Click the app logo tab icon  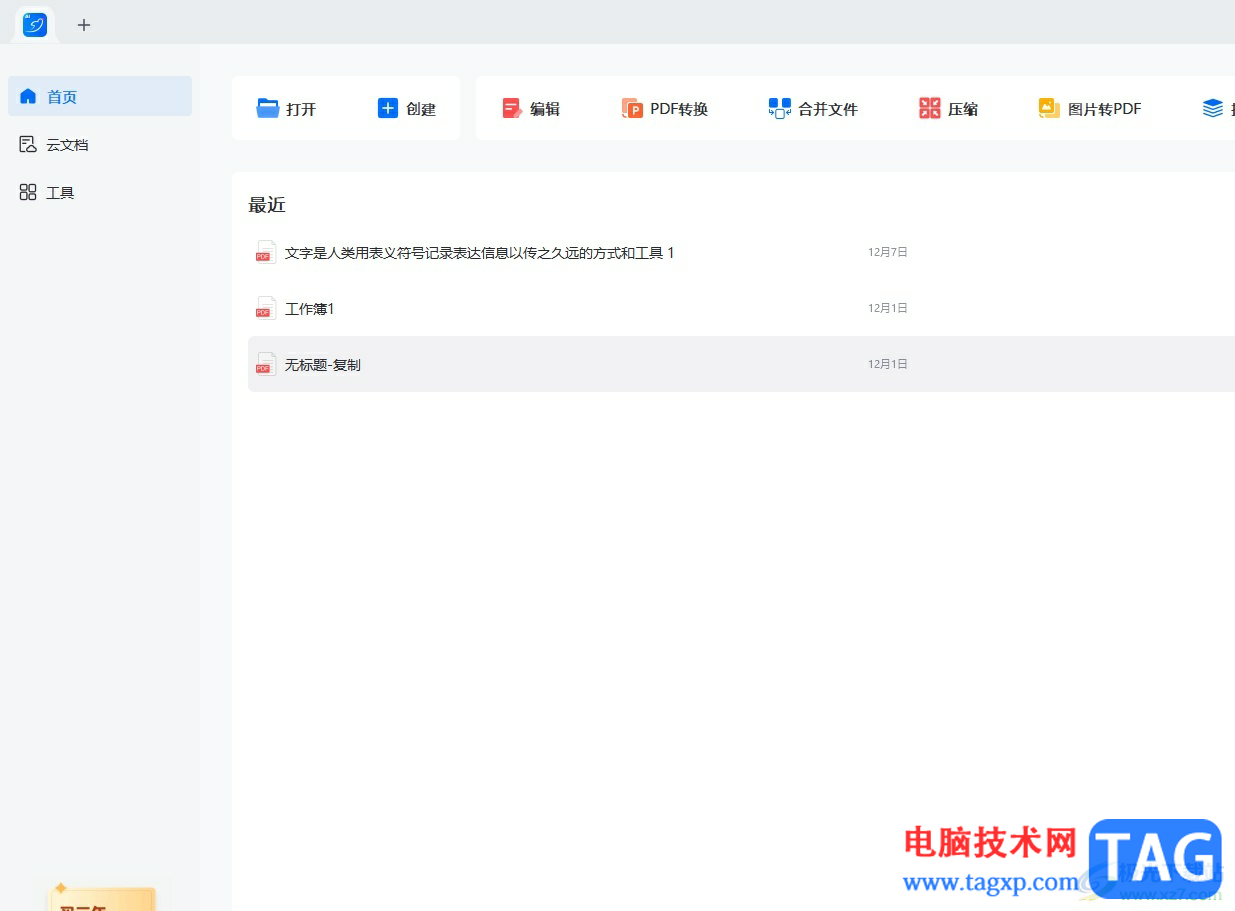[x=35, y=25]
